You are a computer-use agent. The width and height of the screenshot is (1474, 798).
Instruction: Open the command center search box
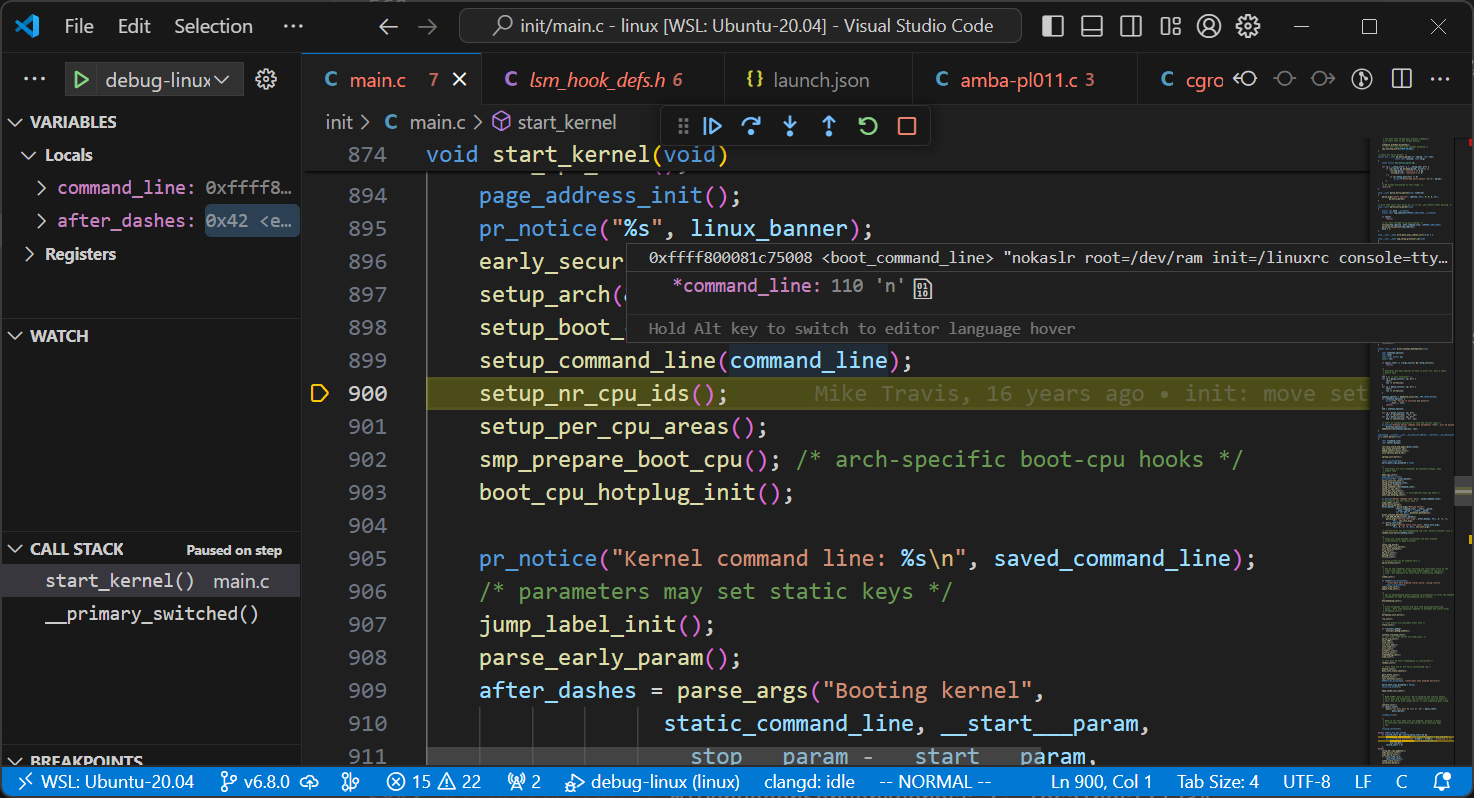click(741, 27)
